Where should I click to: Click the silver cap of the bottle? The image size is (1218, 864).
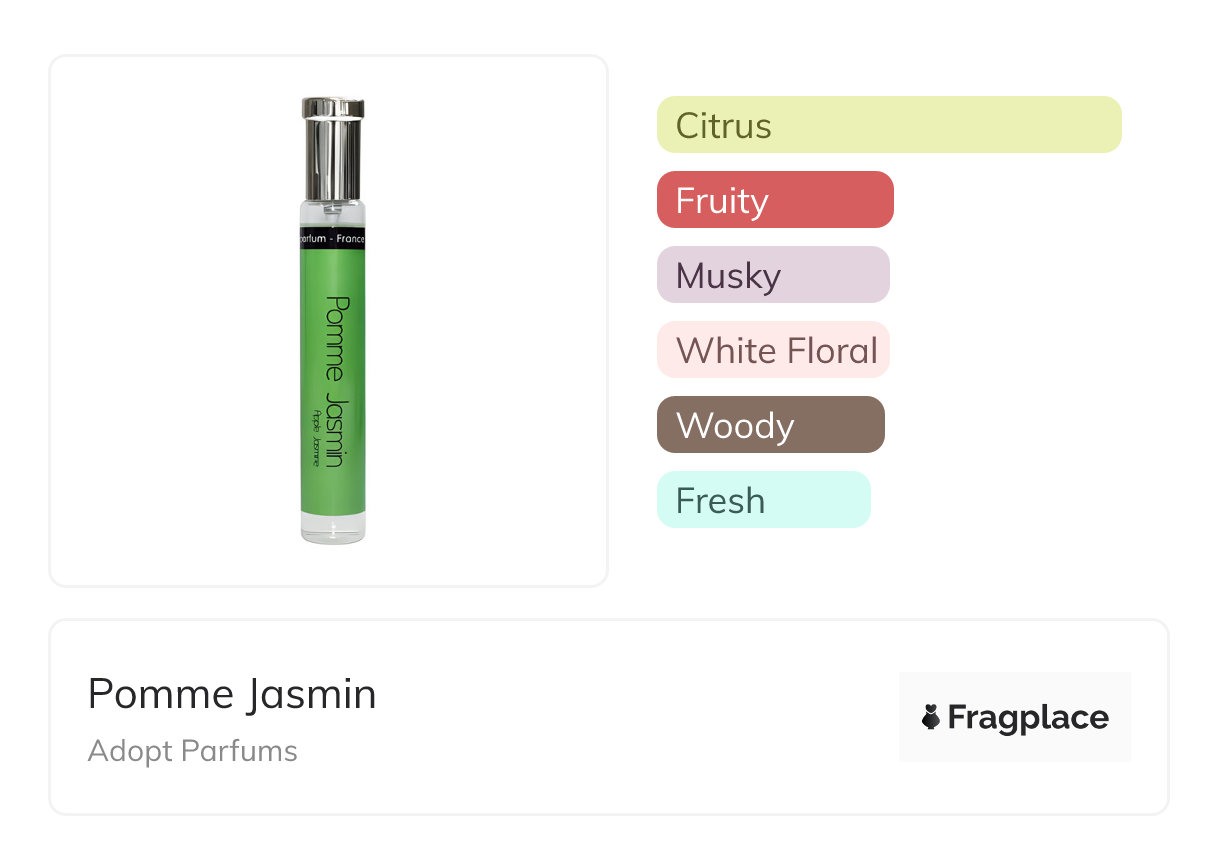coord(333,148)
